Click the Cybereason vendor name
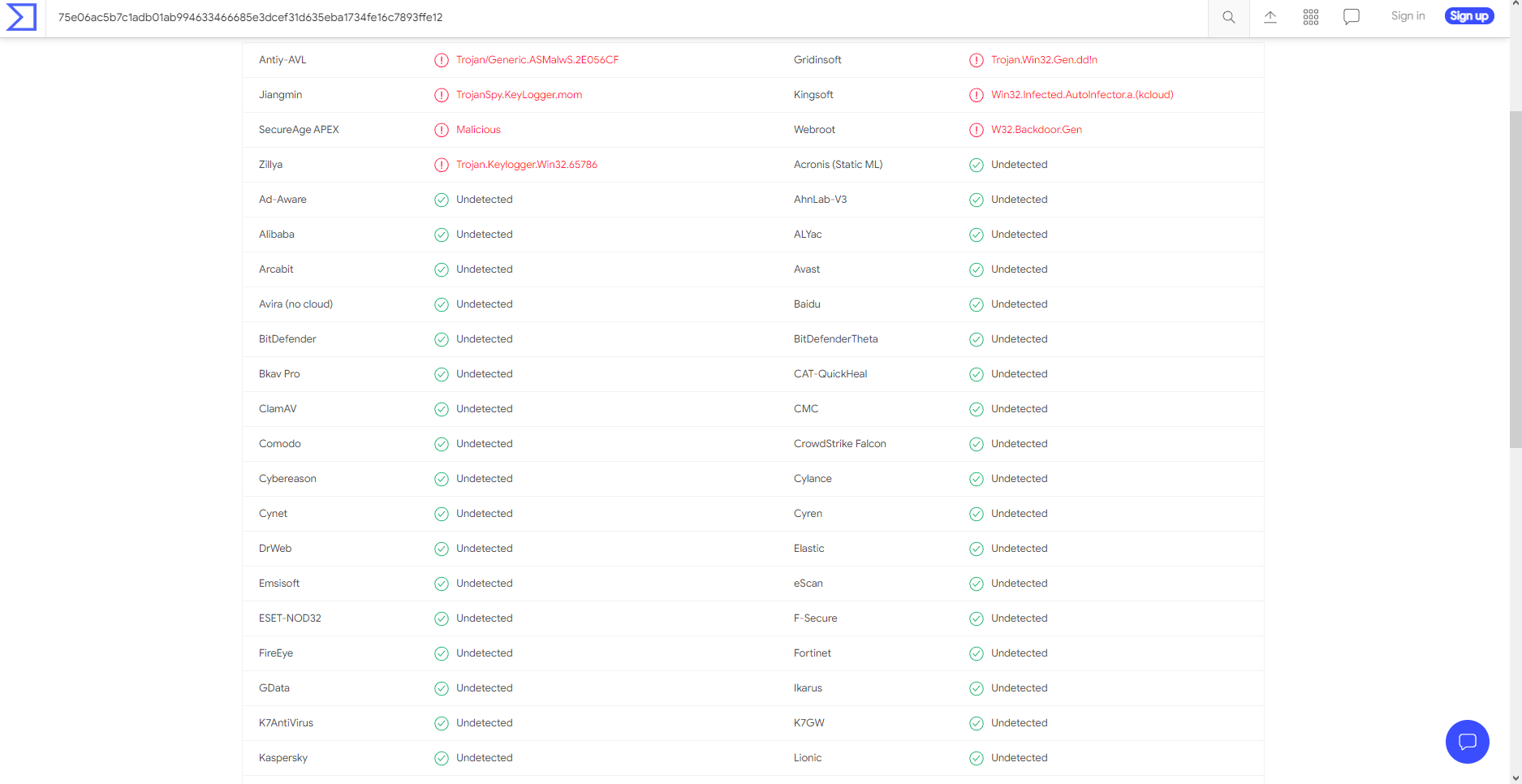Viewport: 1522px width, 784px height. point(287,479)
